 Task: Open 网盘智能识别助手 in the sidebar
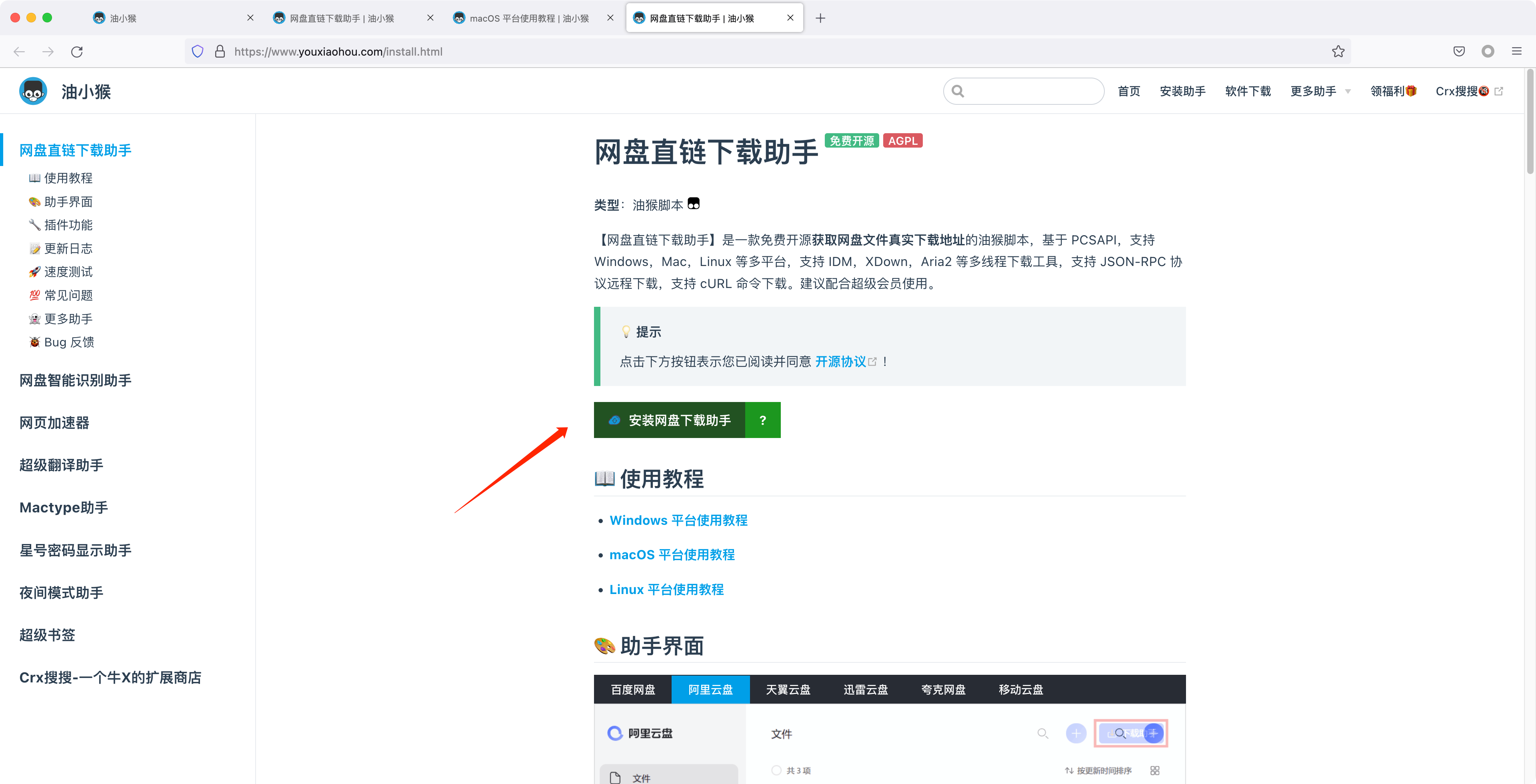click(x=76, y=380)
